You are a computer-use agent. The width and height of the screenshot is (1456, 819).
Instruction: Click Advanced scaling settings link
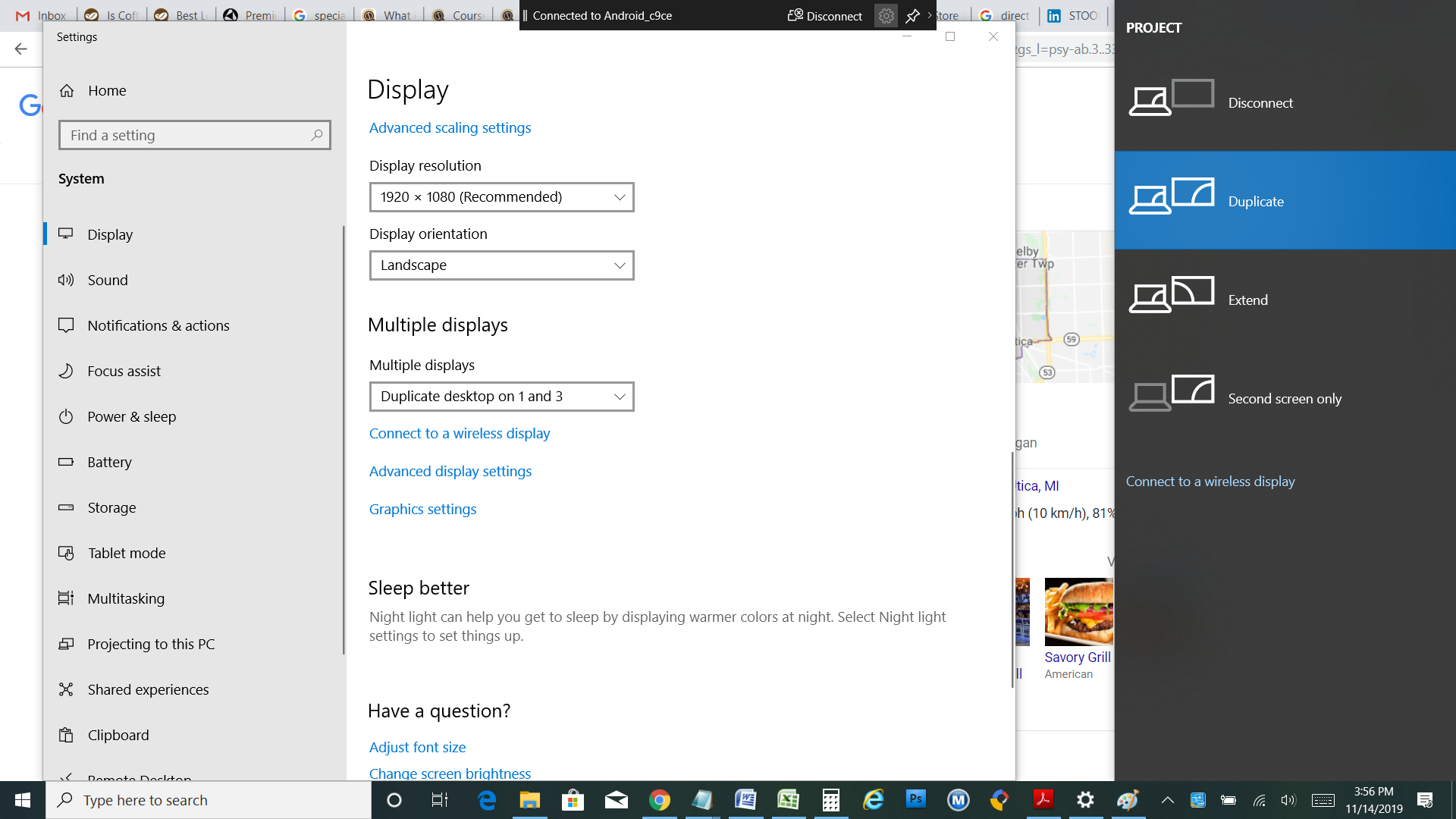(450, 128)
